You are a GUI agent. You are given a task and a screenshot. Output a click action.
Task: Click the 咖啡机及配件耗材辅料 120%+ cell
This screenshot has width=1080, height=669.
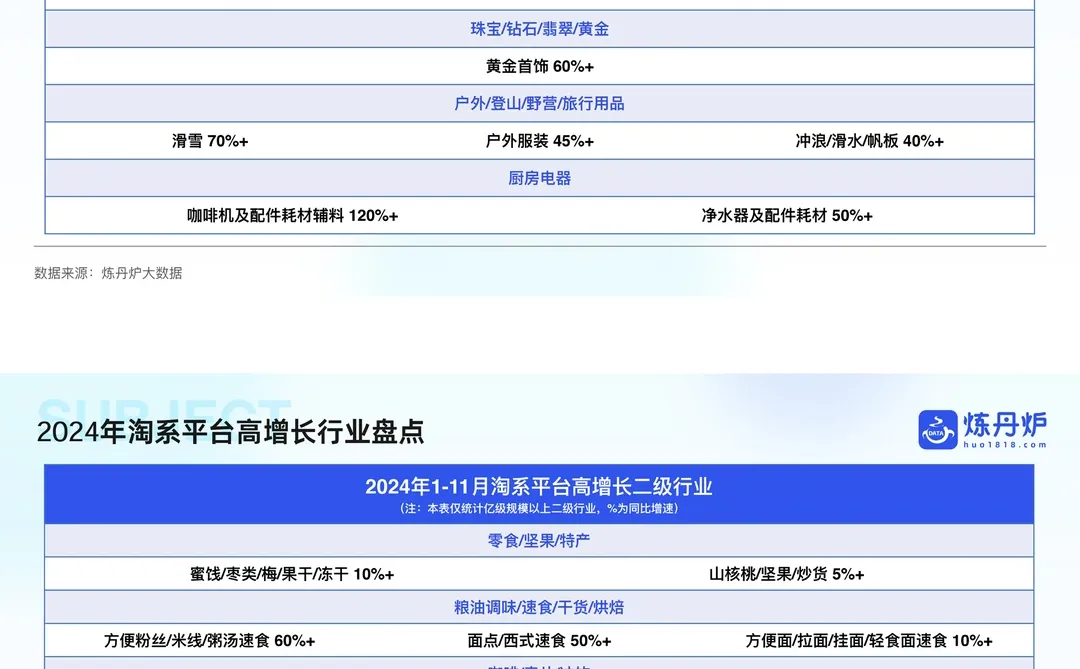coord(293,216)
